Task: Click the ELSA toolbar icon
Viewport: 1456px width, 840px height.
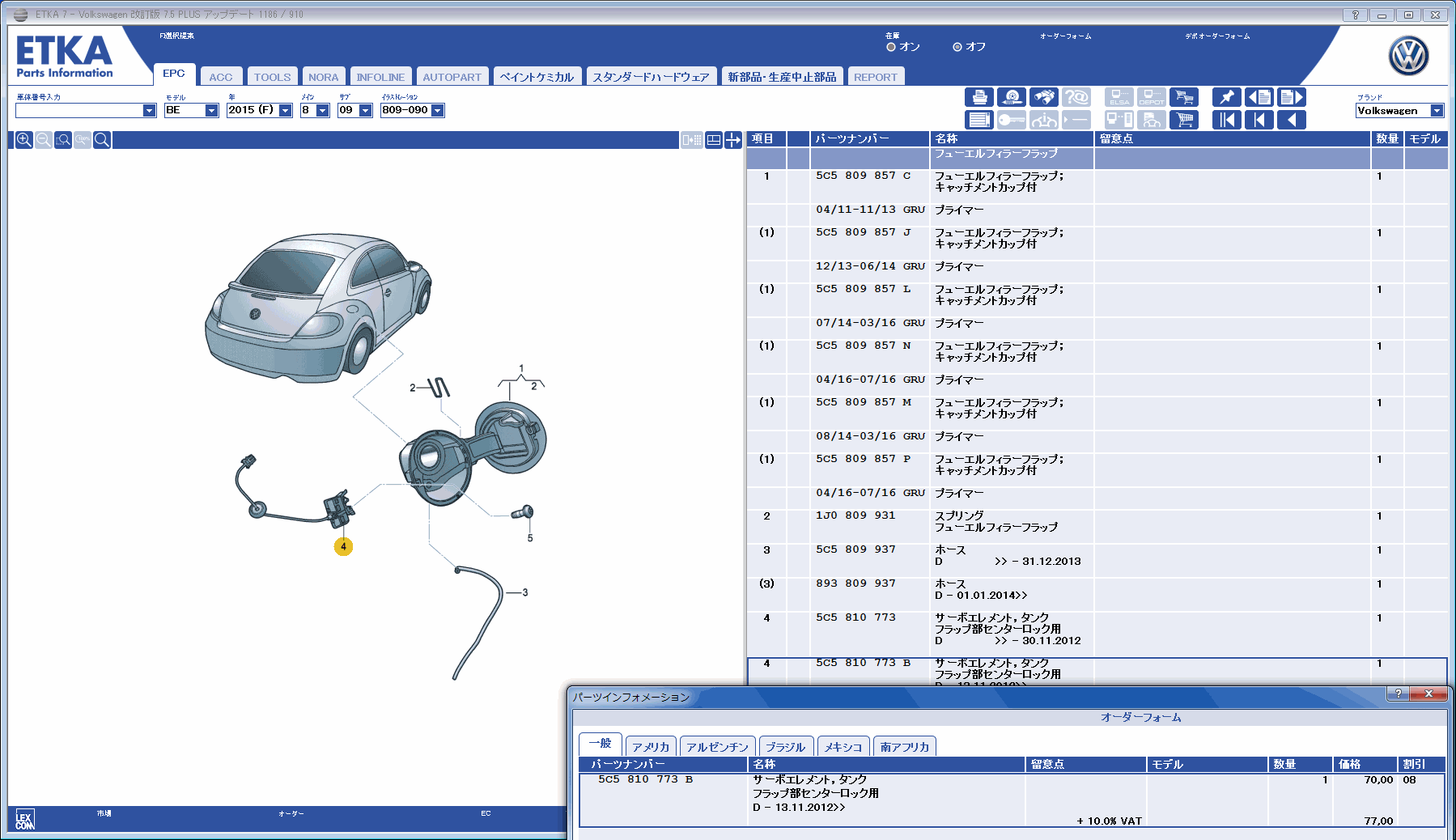Action: coord(1119,97)
